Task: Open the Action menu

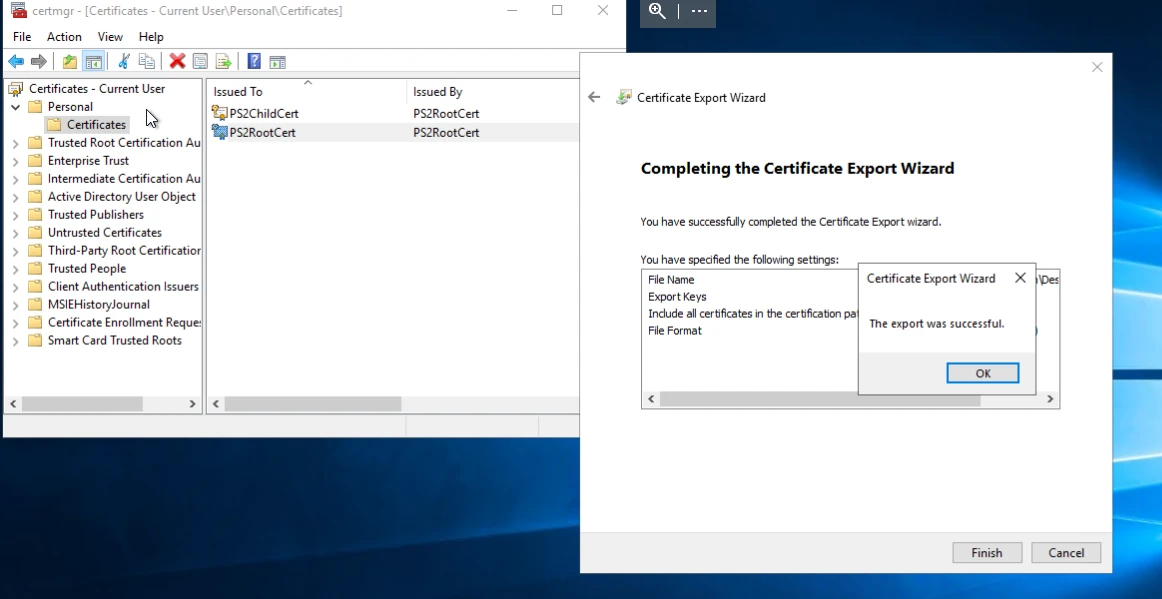Action: (63, 36)
